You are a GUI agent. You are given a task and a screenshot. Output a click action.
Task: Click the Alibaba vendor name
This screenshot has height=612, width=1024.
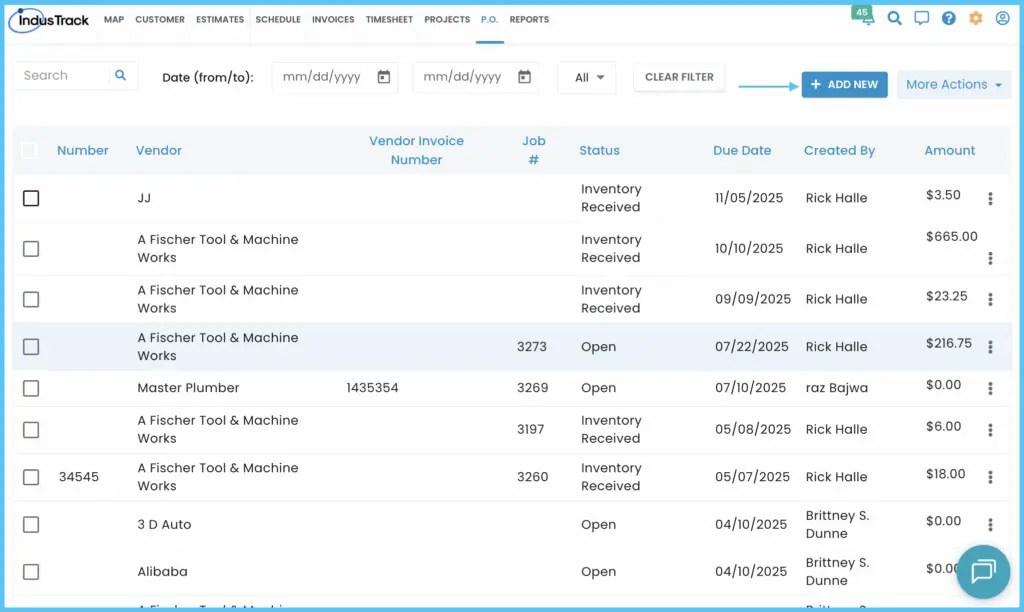pos(162,572)
